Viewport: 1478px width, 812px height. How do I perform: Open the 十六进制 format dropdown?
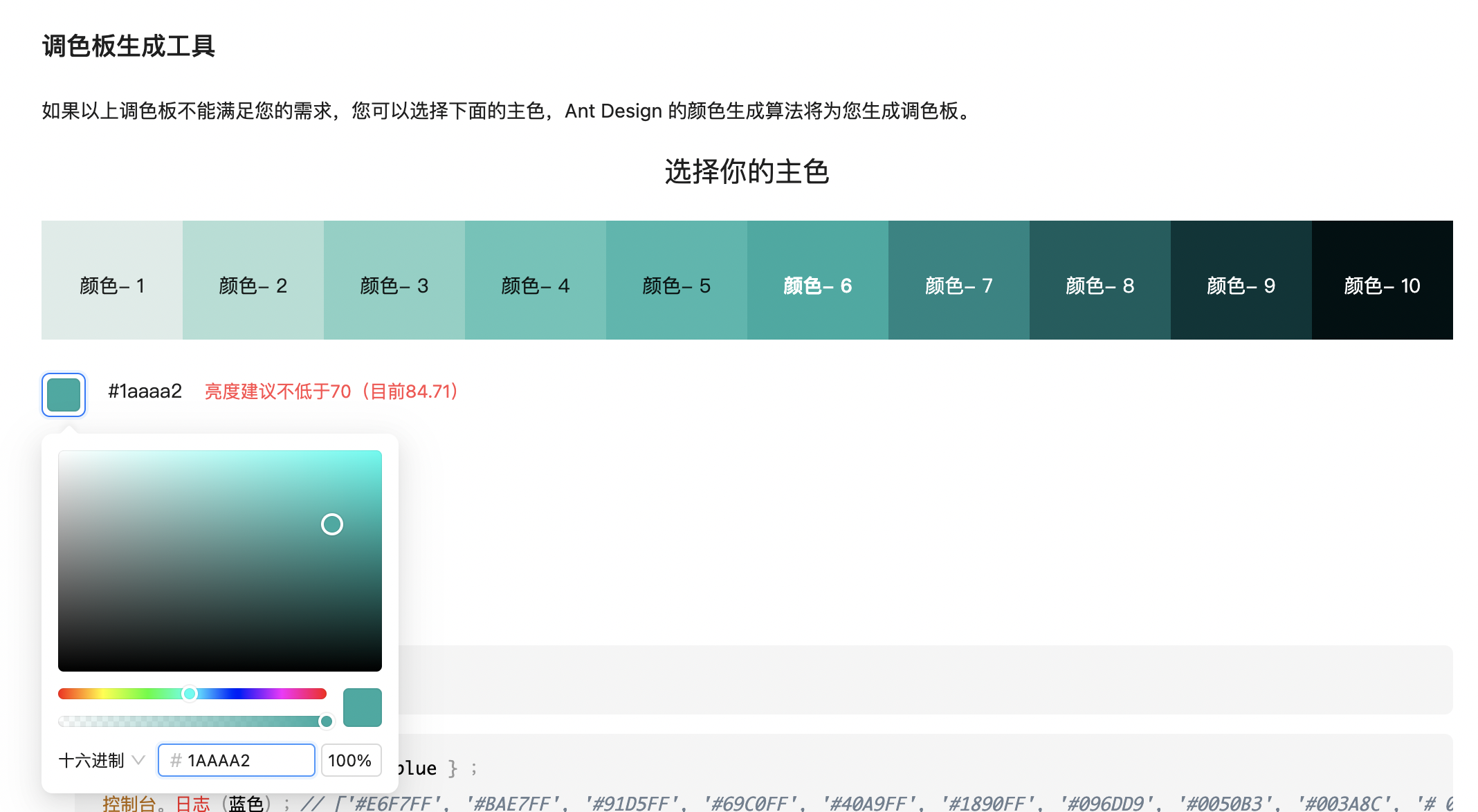coord(92,760)
